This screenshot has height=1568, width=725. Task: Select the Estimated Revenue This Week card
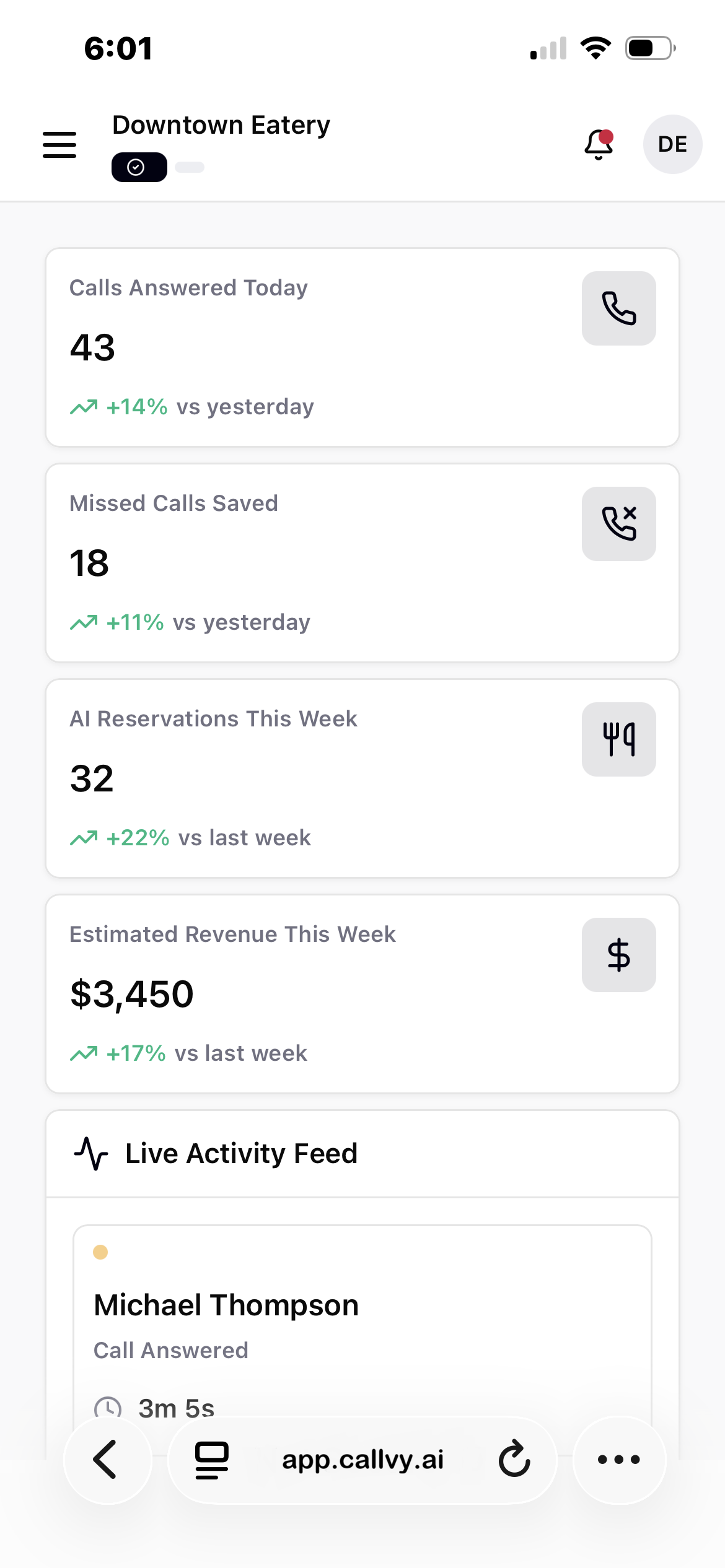click(310, 994)
